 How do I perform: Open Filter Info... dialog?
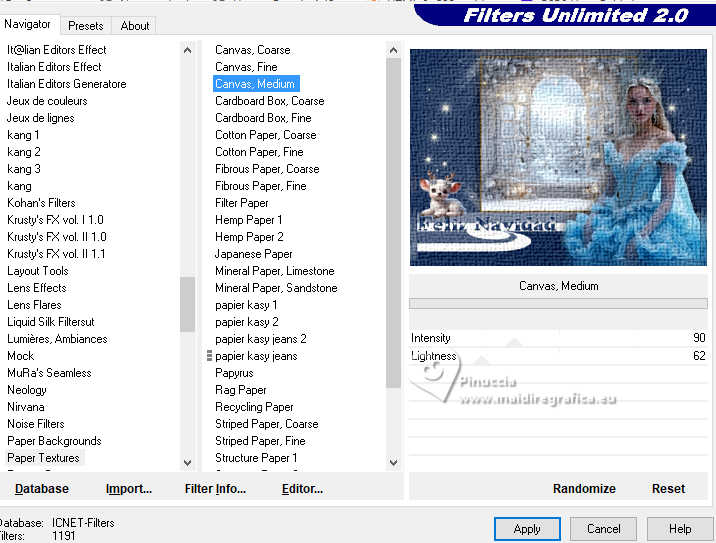pyautogui.click(x=215, y=489)
